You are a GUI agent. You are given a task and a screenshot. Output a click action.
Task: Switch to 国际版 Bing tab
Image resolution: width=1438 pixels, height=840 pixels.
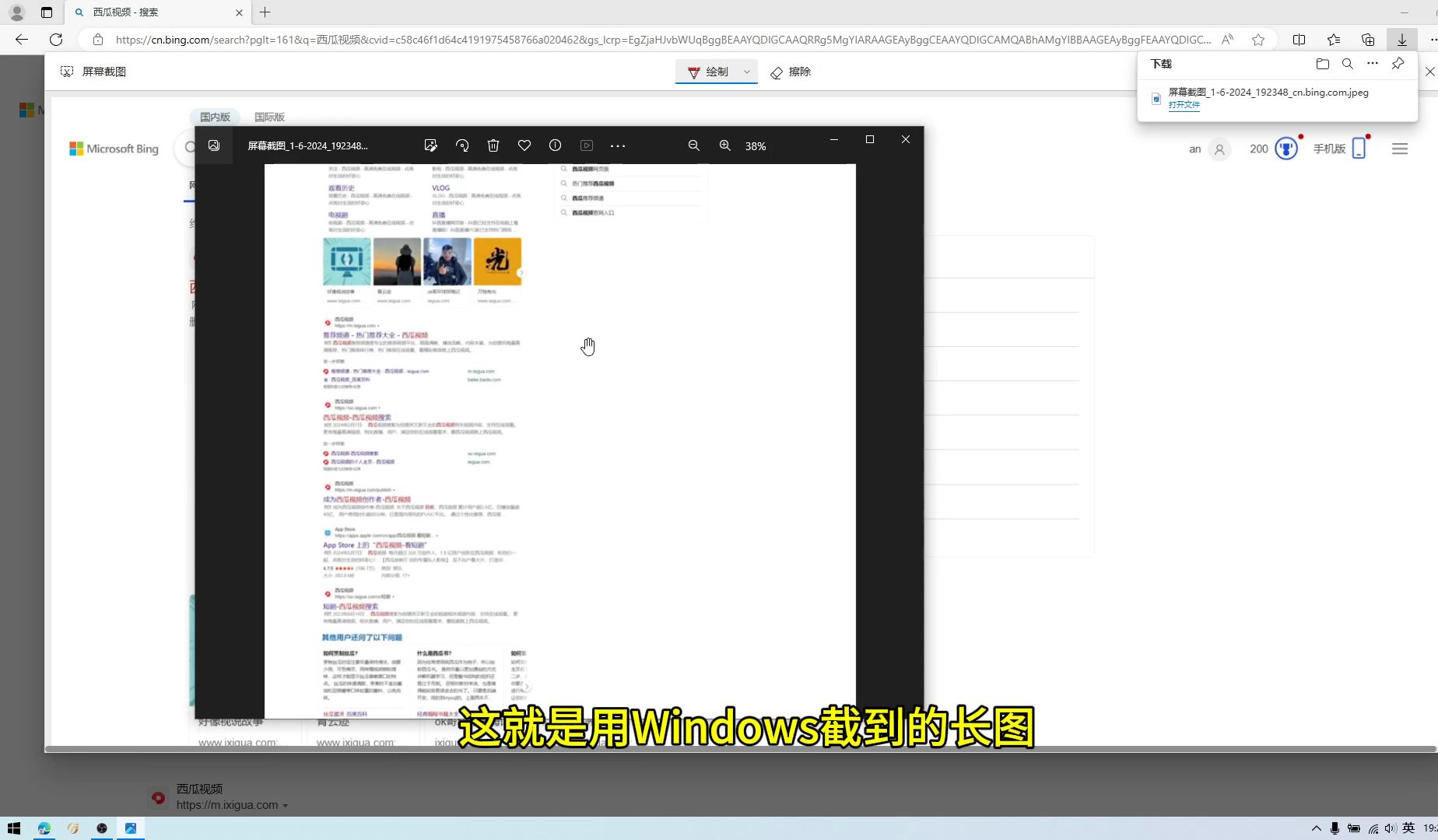269,117
